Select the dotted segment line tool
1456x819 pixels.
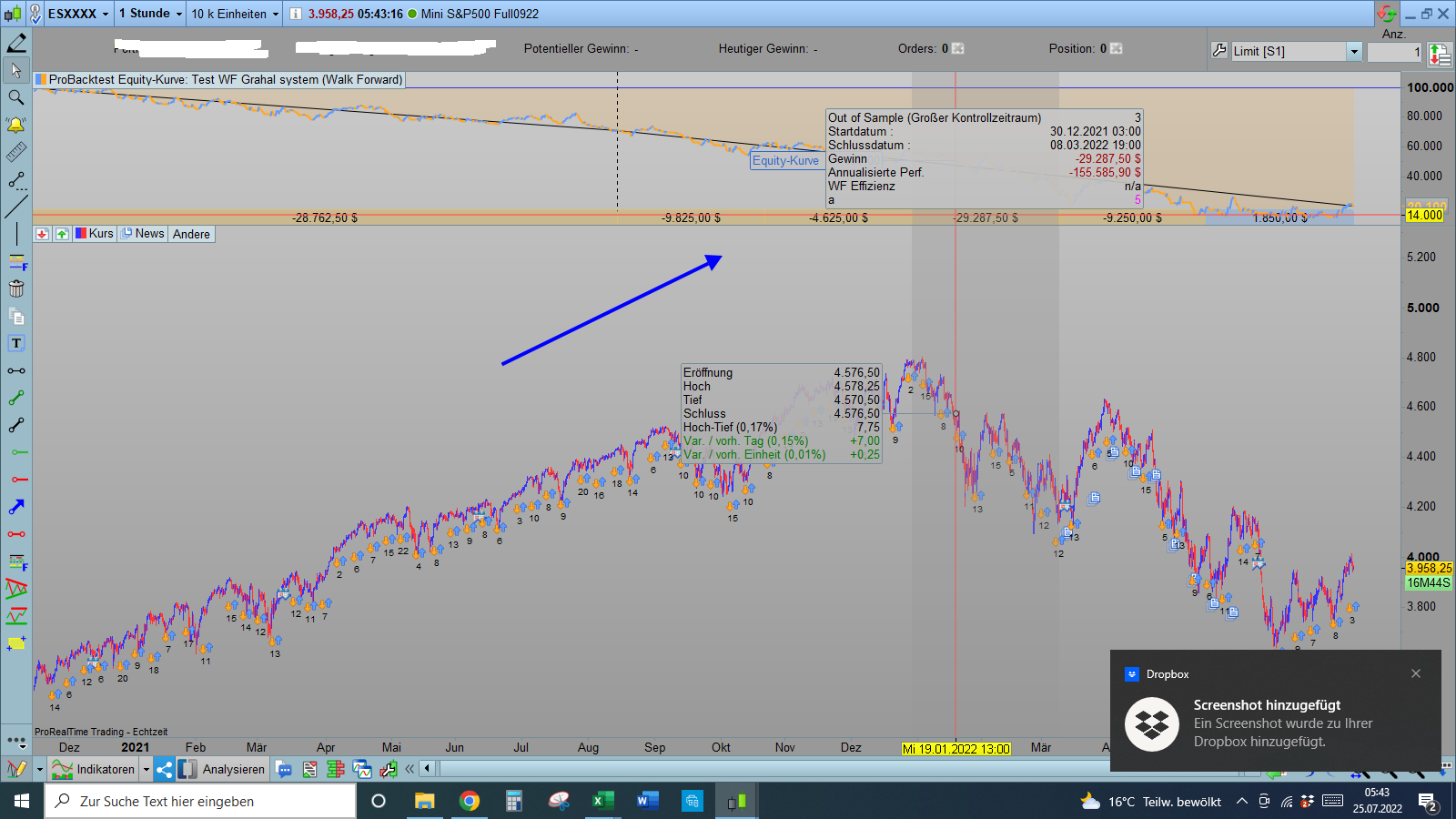[16, 180]
